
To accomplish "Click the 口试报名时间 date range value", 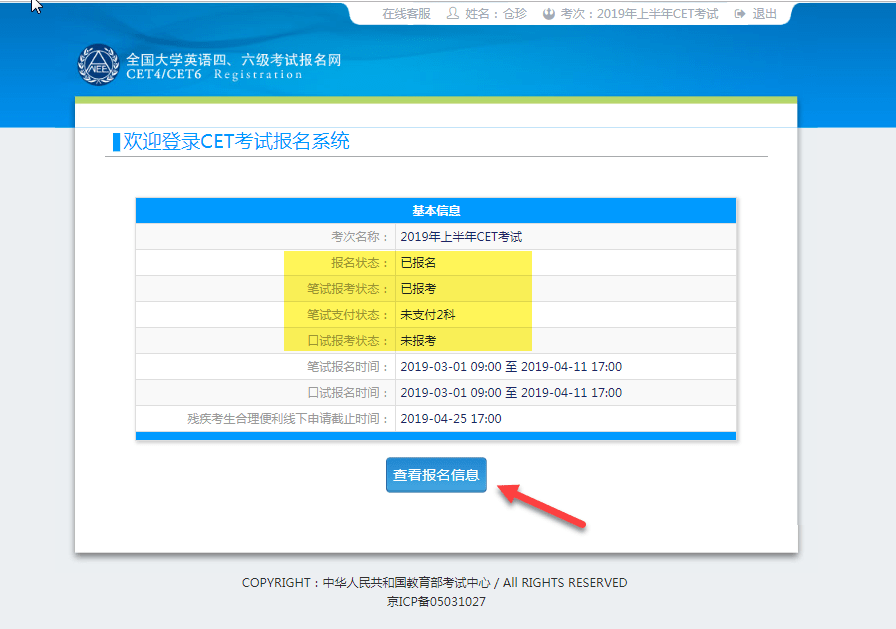I will [x=511, y=392].
